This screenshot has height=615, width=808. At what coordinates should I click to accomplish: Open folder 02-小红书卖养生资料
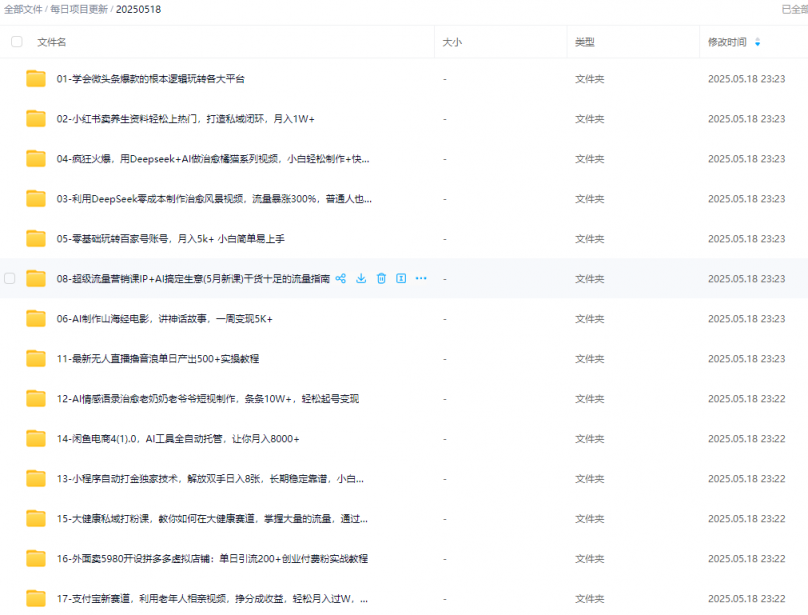[185, 118]
